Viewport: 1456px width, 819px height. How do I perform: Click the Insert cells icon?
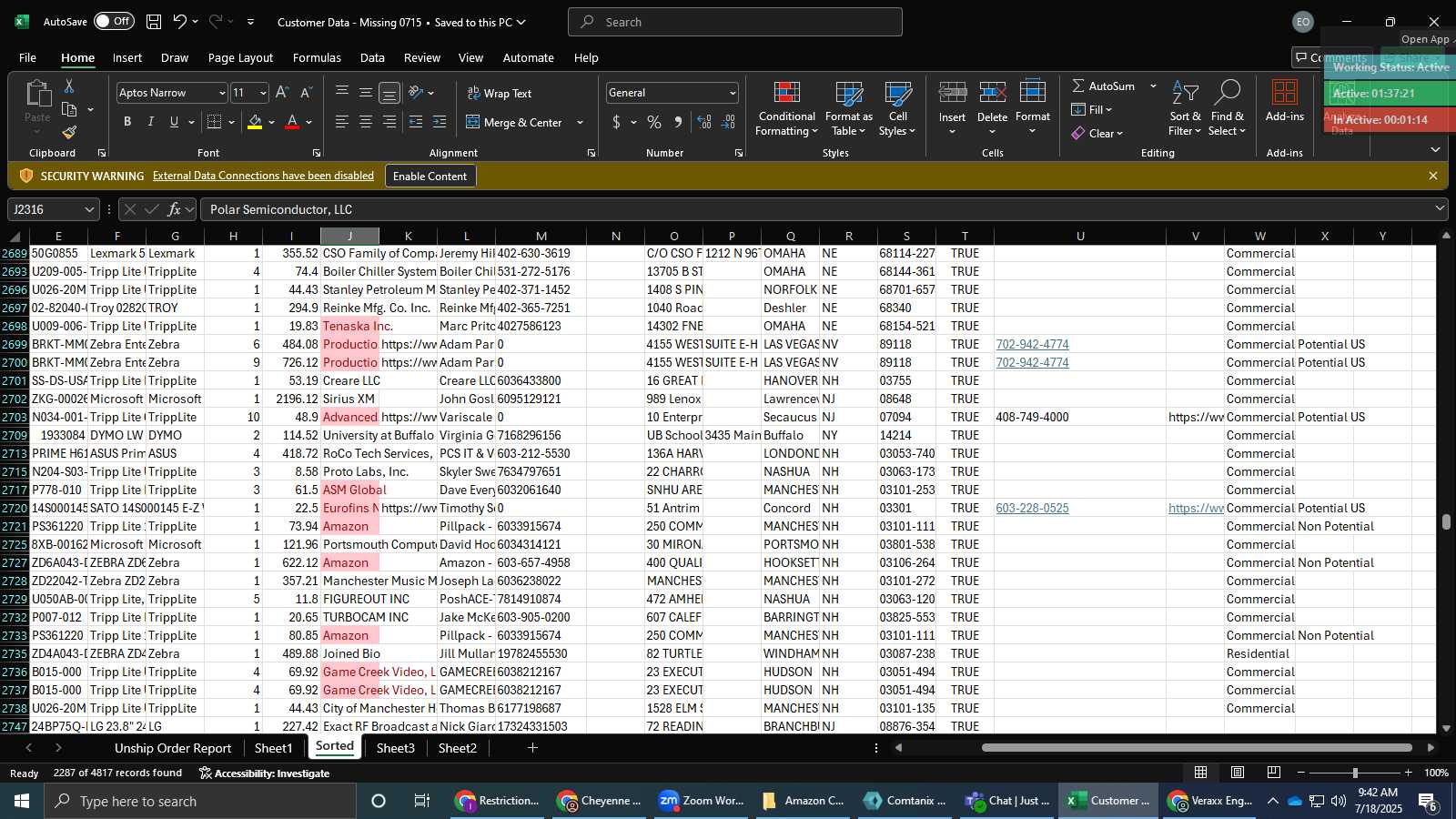952,94
